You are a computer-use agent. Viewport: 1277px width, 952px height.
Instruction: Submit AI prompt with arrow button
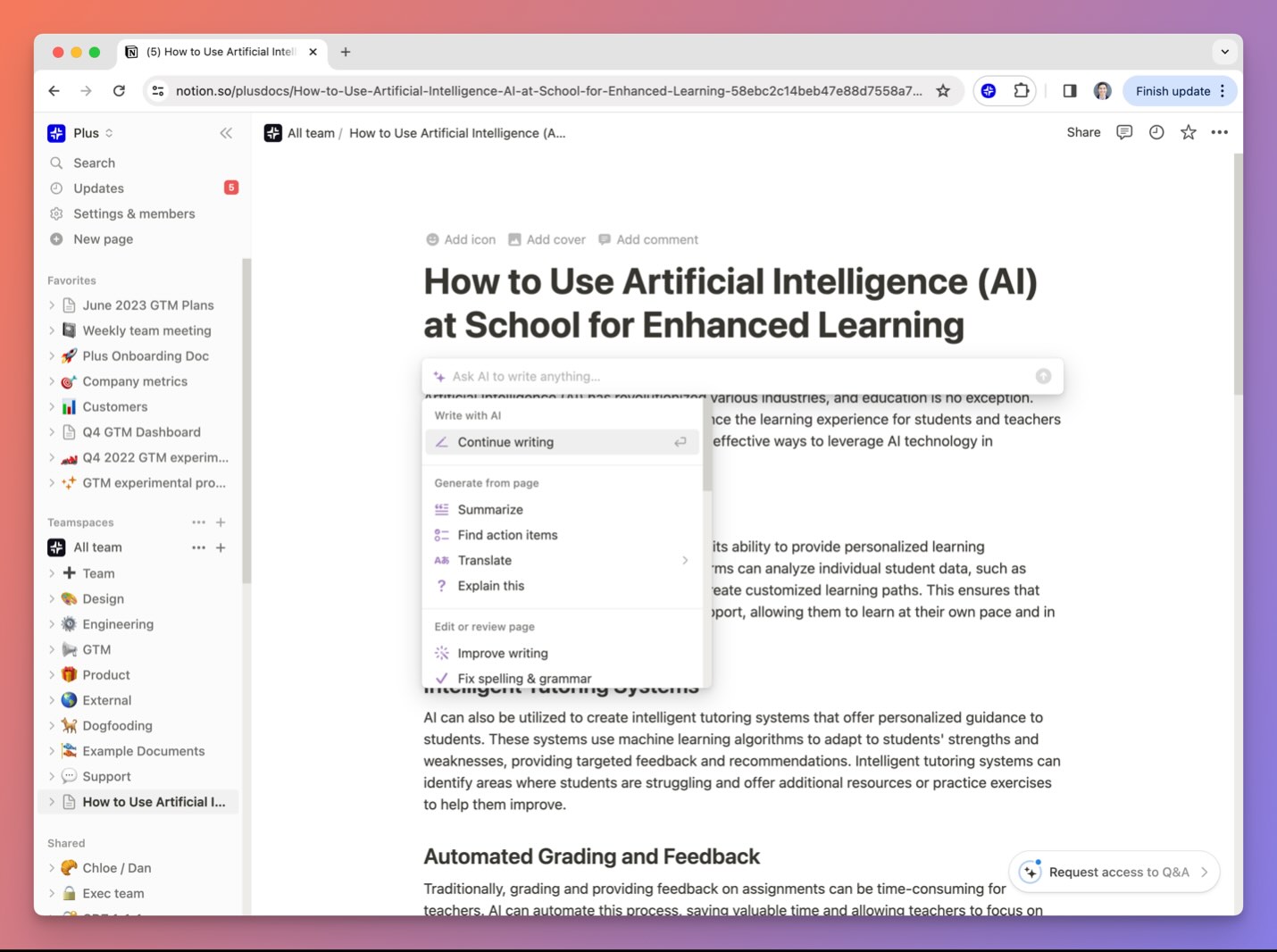[1043, 376]
